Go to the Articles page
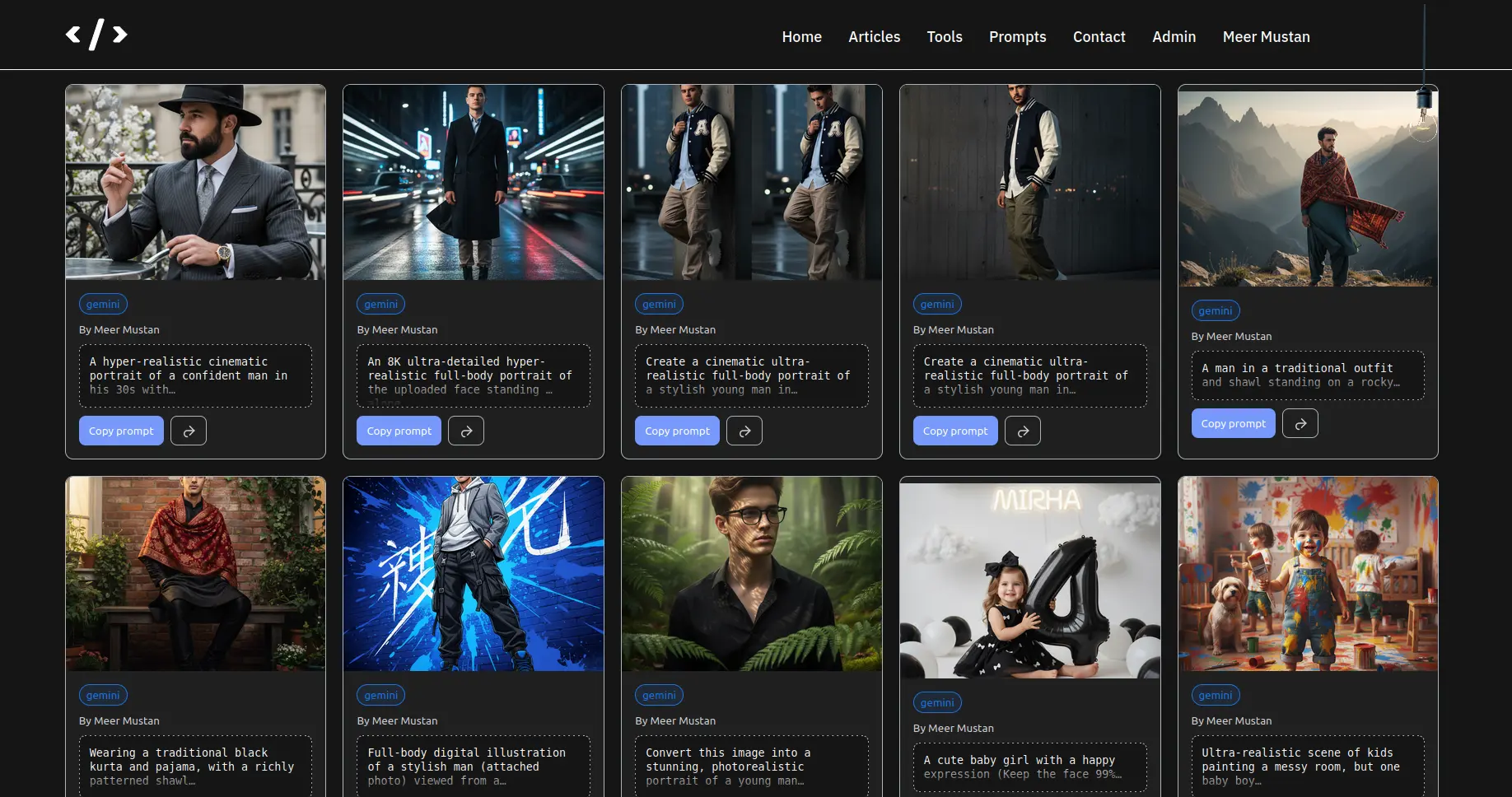Screen dimensions: 1512x797 pos(874,37)
